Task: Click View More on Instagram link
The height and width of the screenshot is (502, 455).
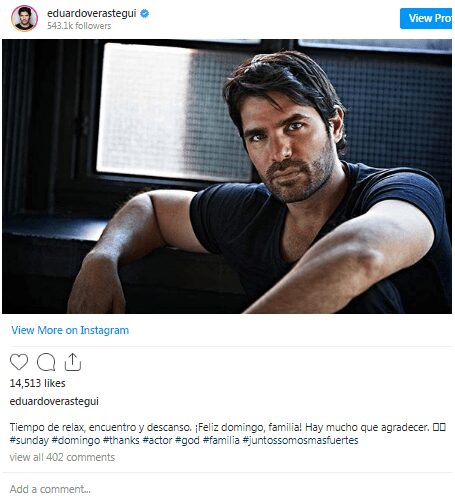Action: coord(70,330)
